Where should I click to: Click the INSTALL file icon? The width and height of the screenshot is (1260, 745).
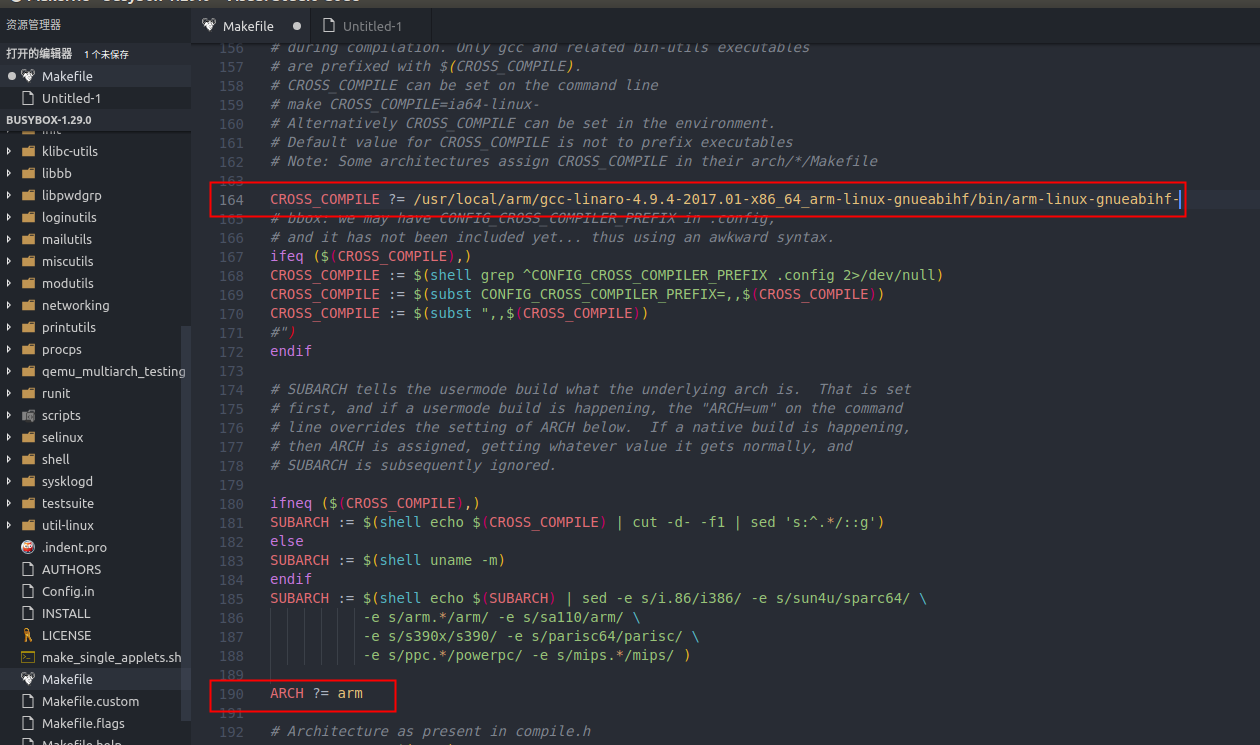[x=26, y=613]
